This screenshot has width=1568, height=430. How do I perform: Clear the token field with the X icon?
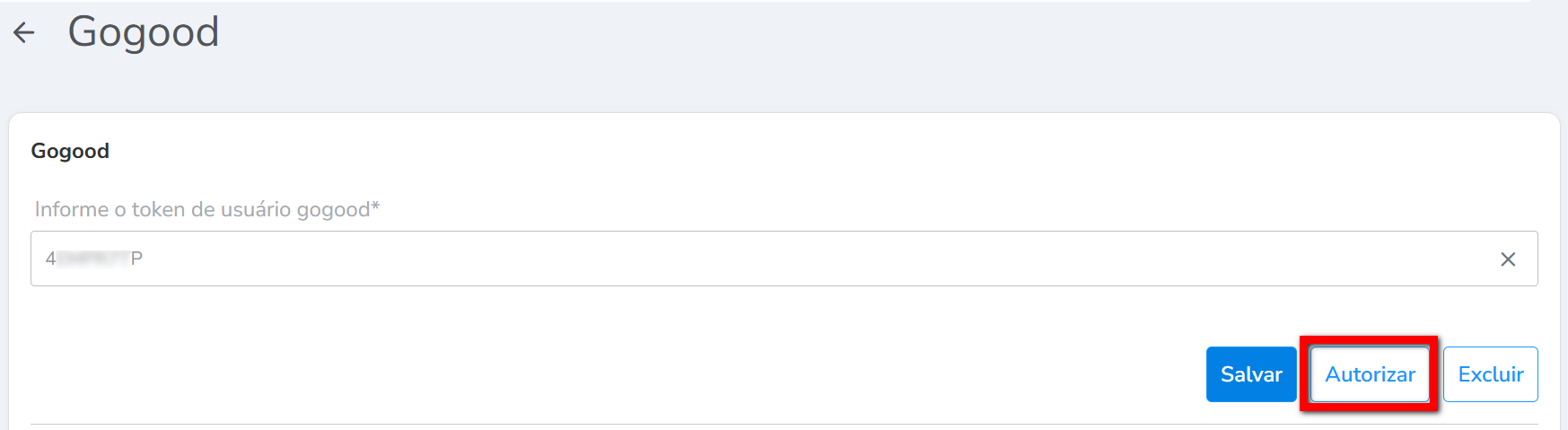pyautogui.click(x=1508, y=259)
